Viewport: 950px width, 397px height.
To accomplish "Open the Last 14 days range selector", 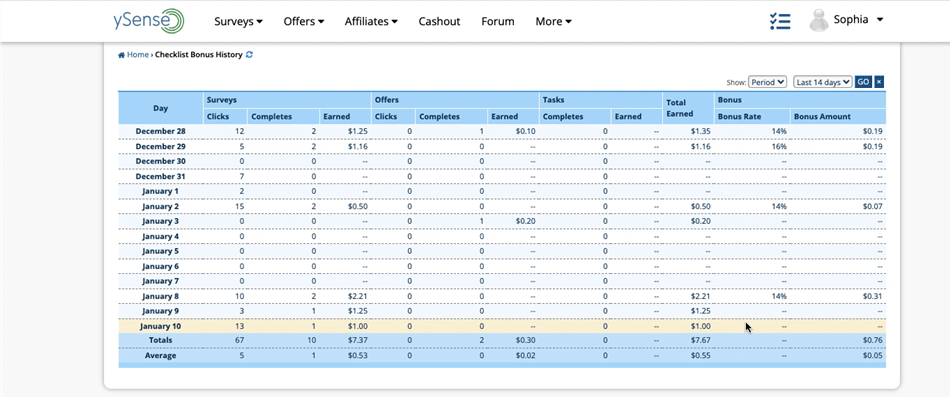I will click(x=822, y=82).
